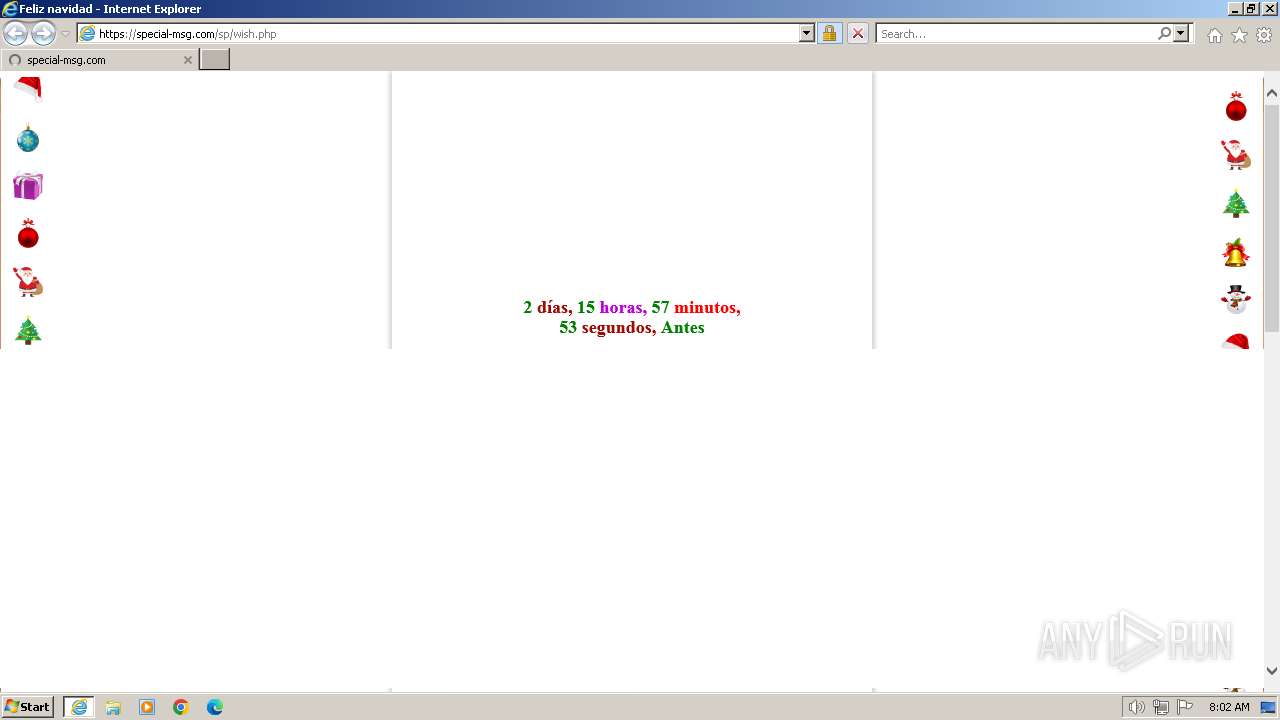The image size is (1280, 720).
Task: Click the 8:02 AM system clock
Action: point(1229,707)
